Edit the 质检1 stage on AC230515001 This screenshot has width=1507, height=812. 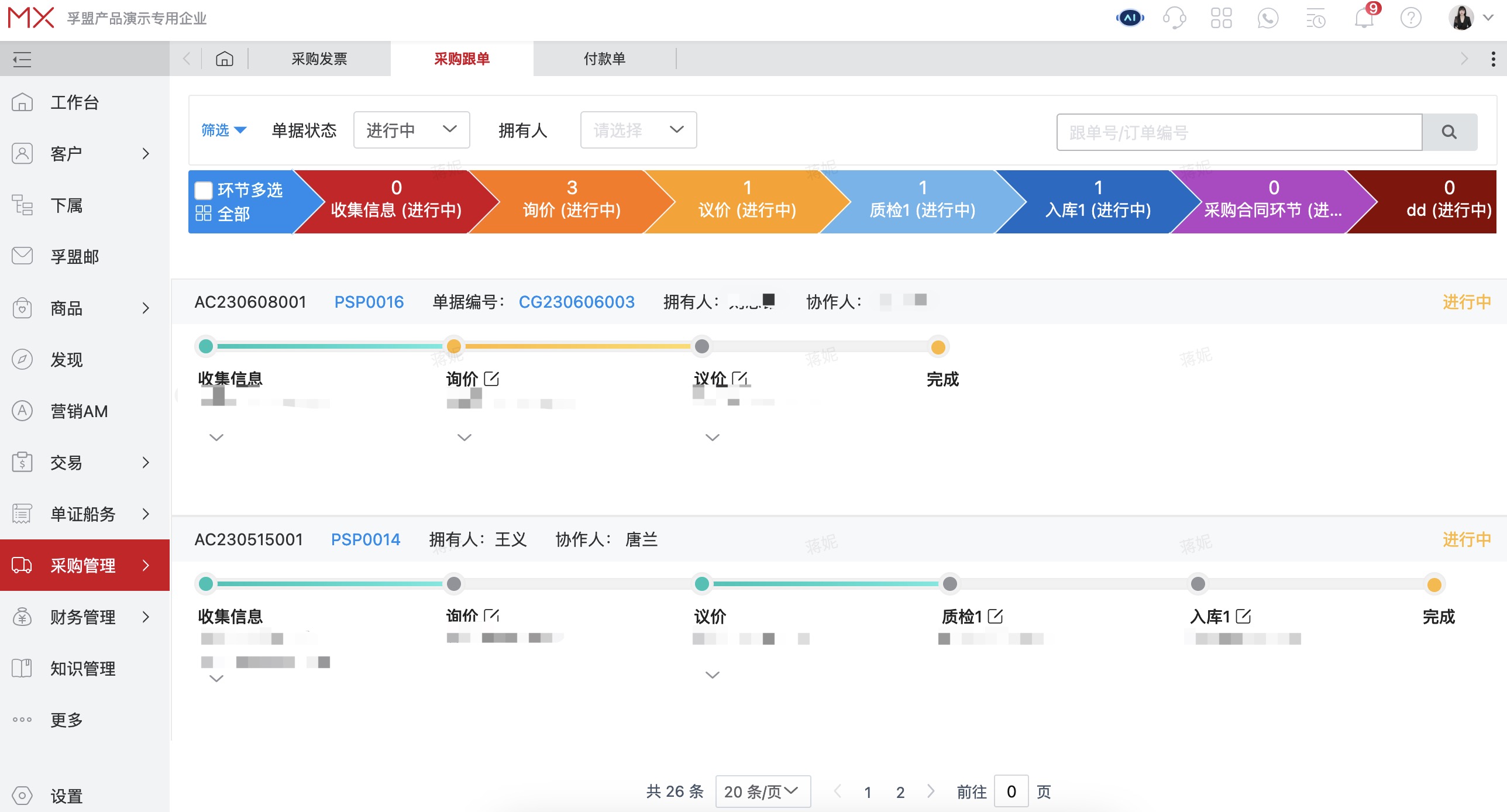[x=996, y=616]
